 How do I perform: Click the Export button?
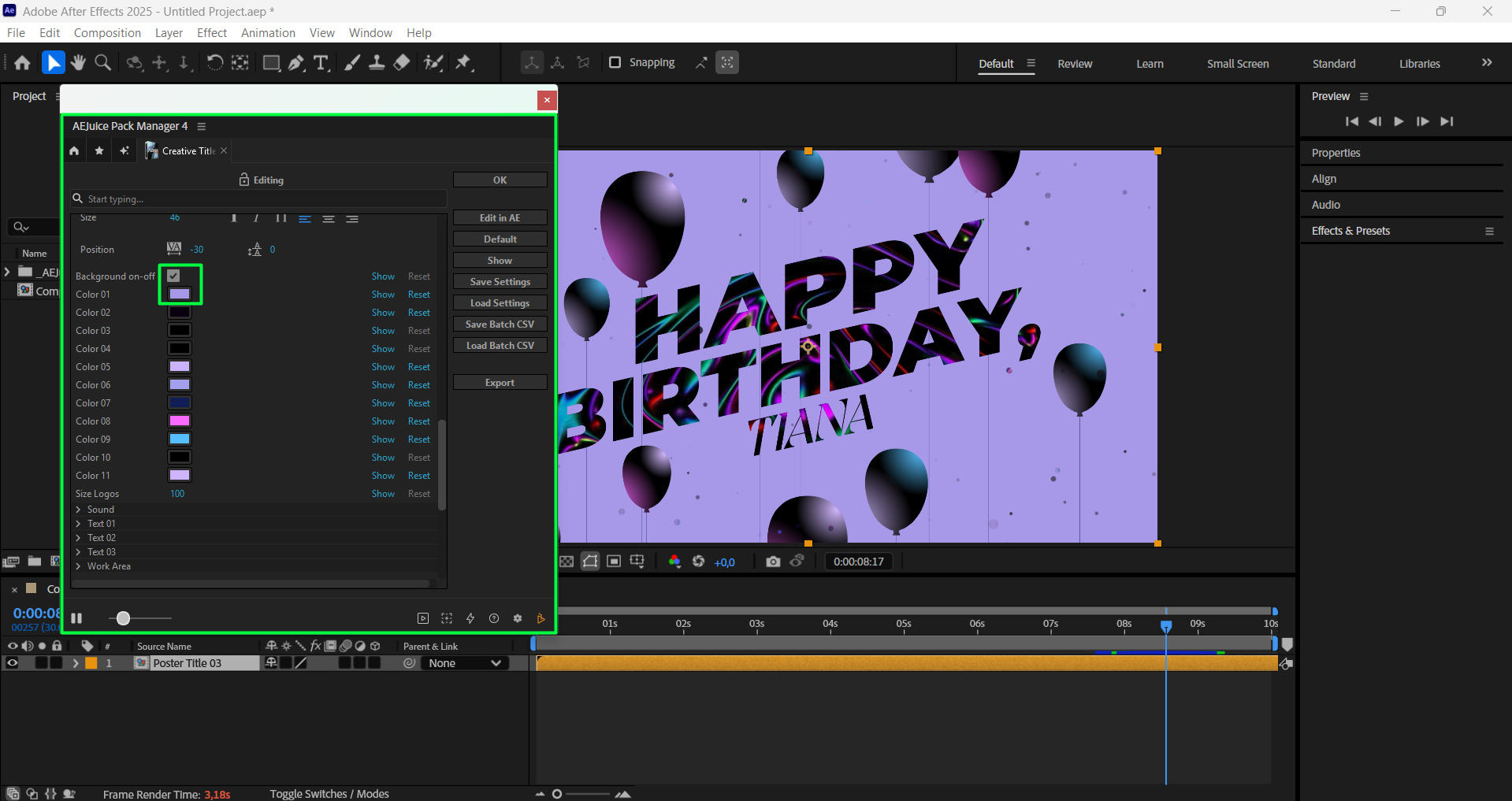[500, 383]
